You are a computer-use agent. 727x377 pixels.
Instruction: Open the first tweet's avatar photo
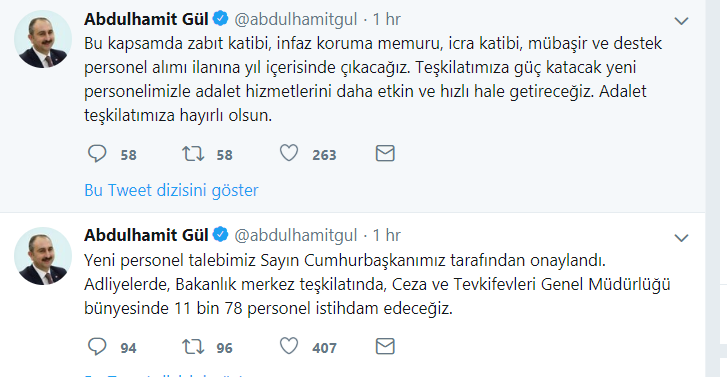43,39
